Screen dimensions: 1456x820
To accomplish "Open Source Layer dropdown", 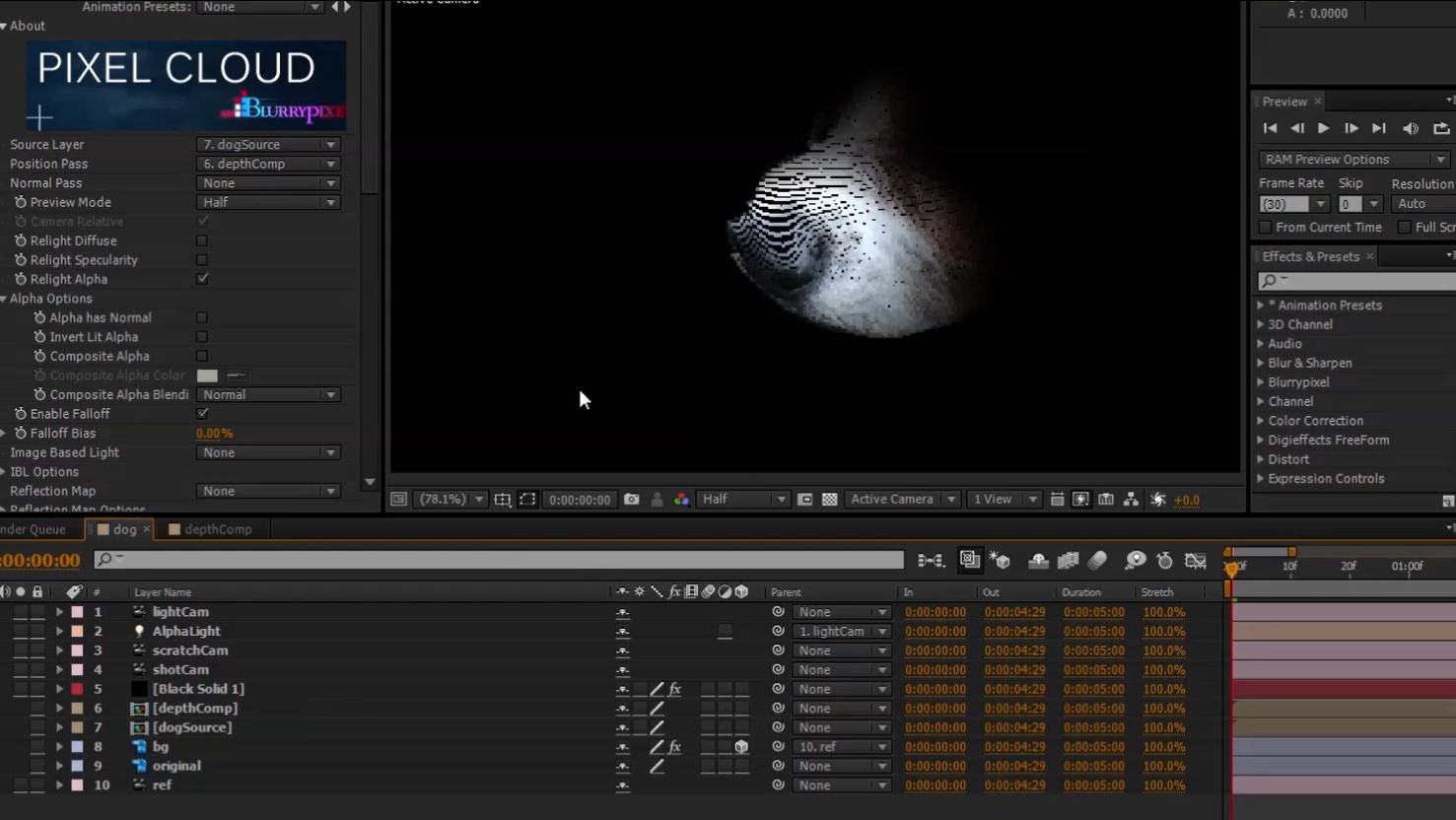I will point(268,145).
